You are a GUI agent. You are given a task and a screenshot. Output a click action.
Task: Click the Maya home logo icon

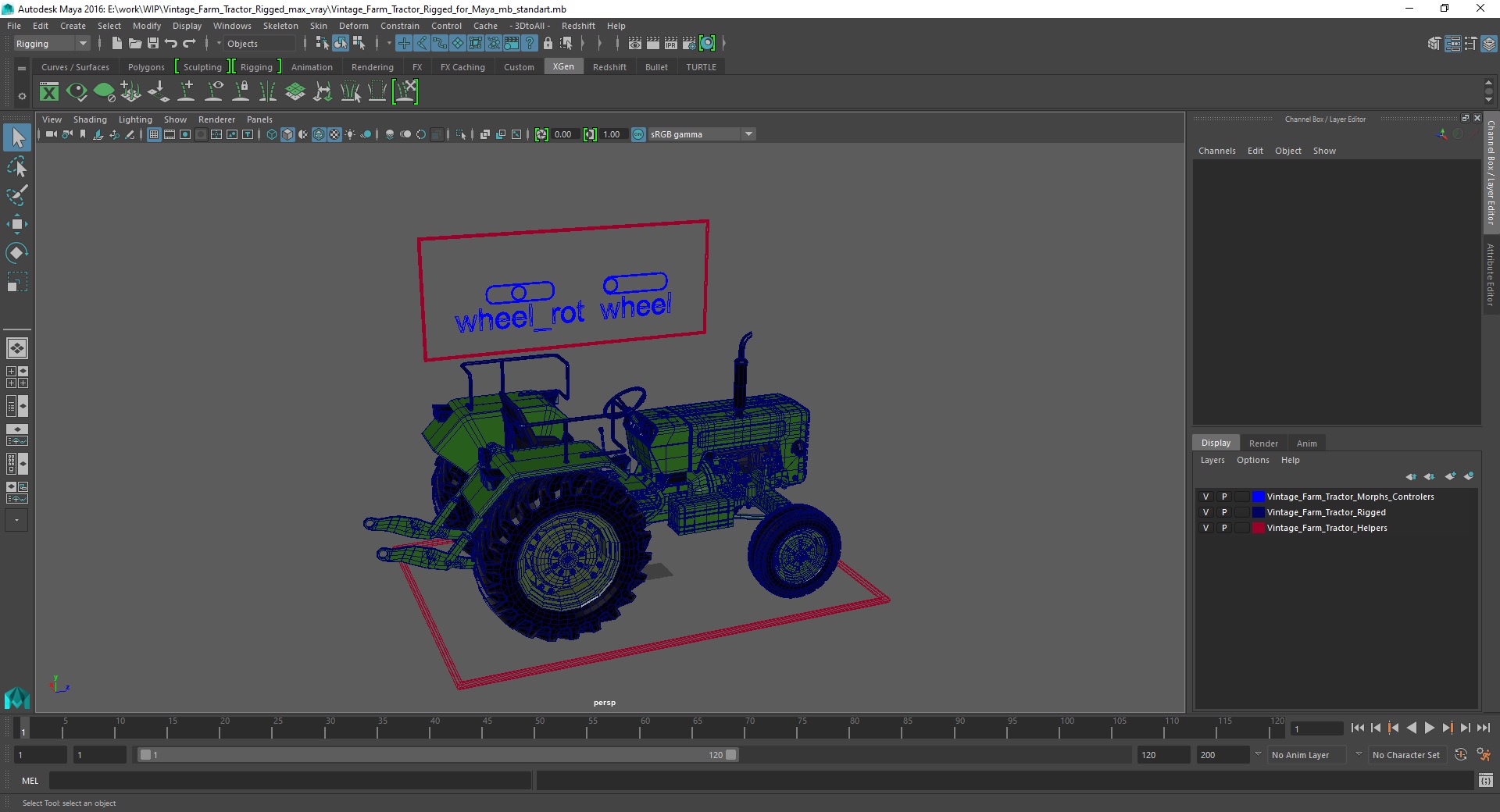tap(17, 697)
